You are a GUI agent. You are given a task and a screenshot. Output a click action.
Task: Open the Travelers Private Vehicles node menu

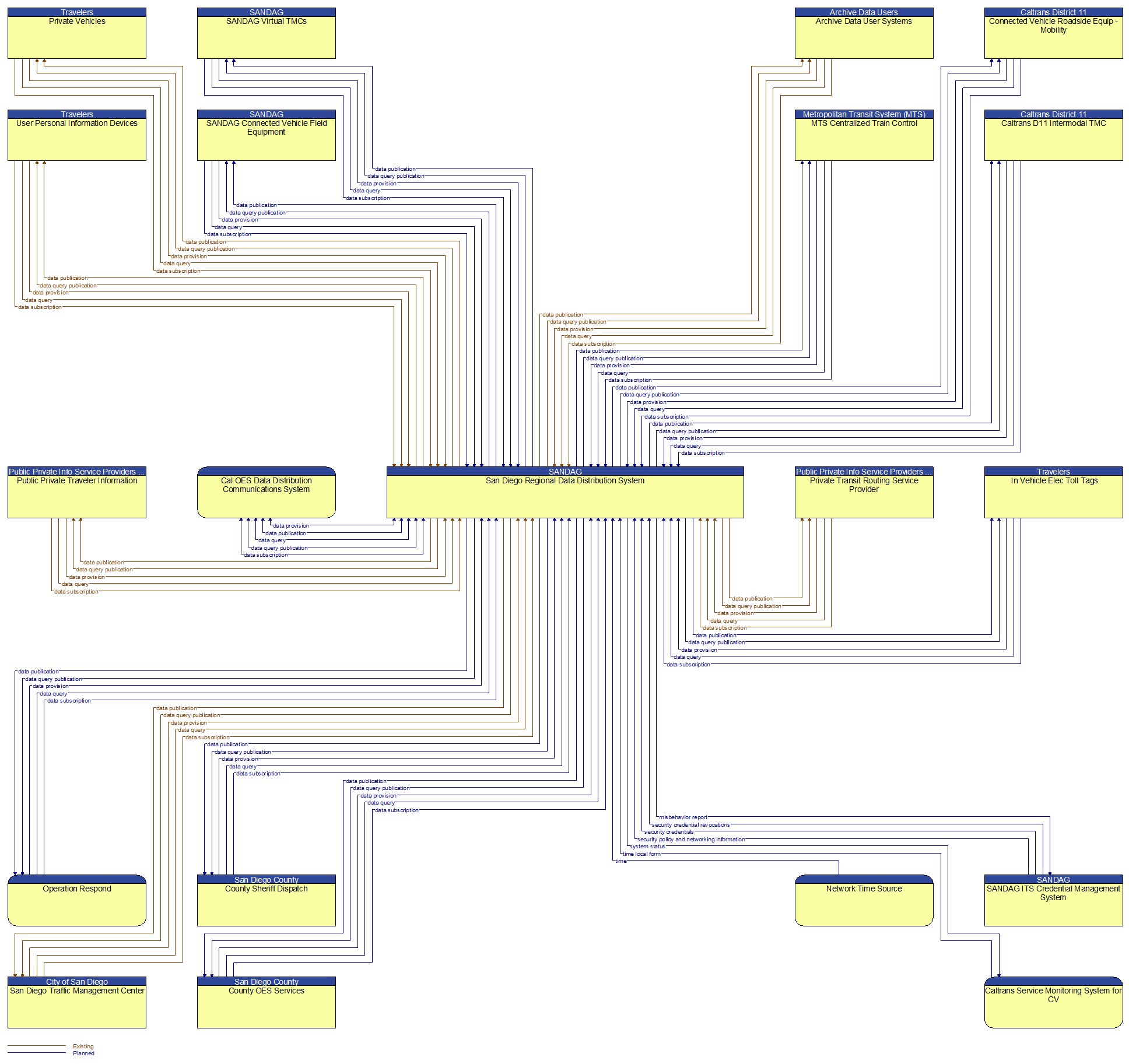coord(74,30)
